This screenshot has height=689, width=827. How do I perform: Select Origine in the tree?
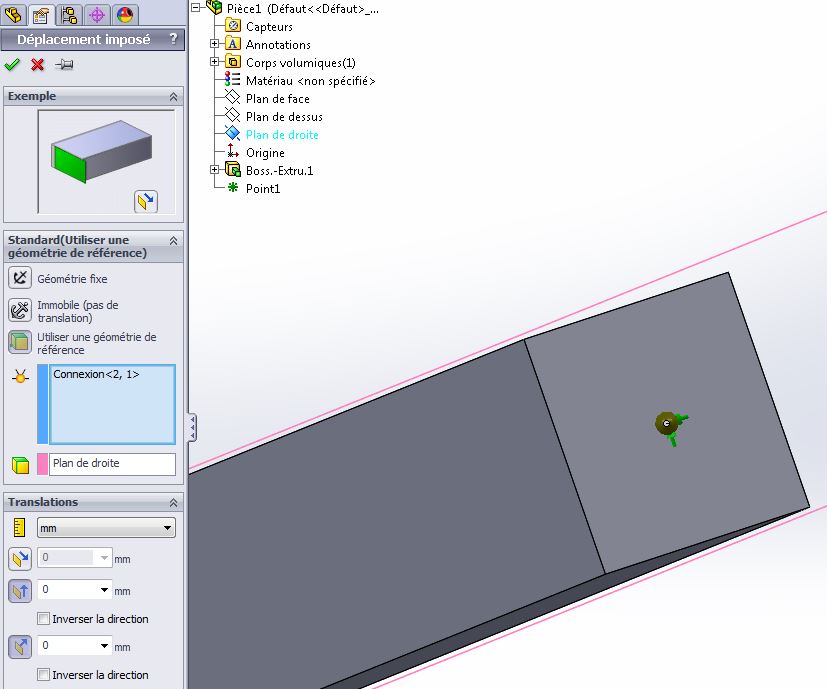(x=265, y=153)
